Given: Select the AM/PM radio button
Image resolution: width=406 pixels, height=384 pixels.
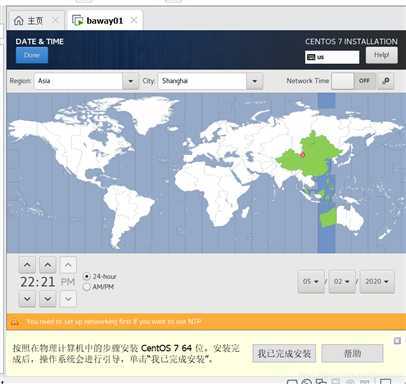Looking at the screenshot, I should pyautogui.click(x=87, y=287).
